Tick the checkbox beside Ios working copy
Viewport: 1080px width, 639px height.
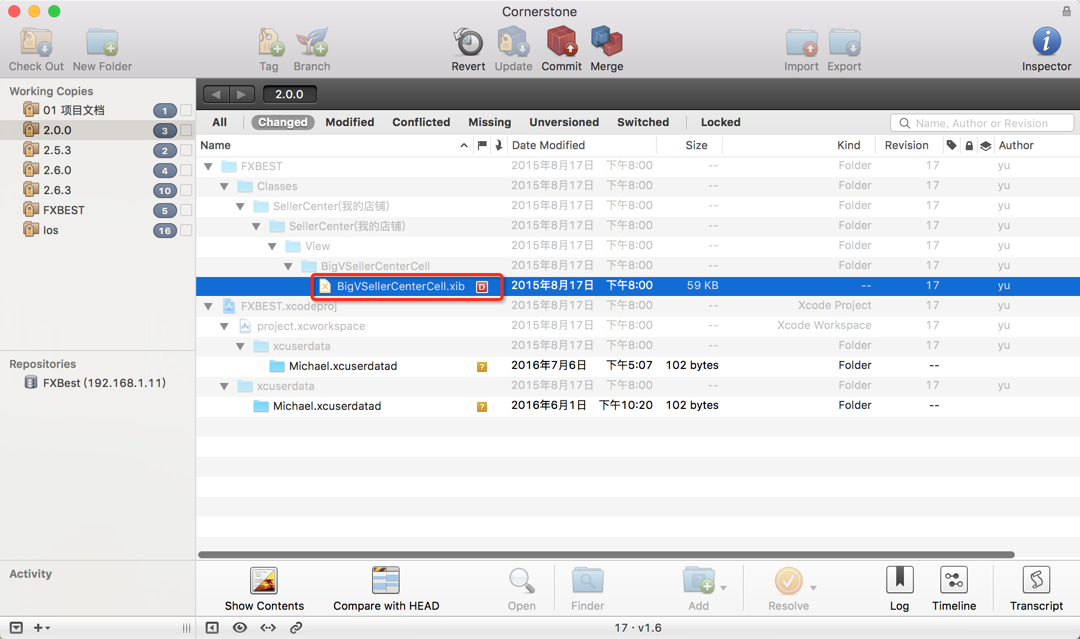(x=186, y=230)
